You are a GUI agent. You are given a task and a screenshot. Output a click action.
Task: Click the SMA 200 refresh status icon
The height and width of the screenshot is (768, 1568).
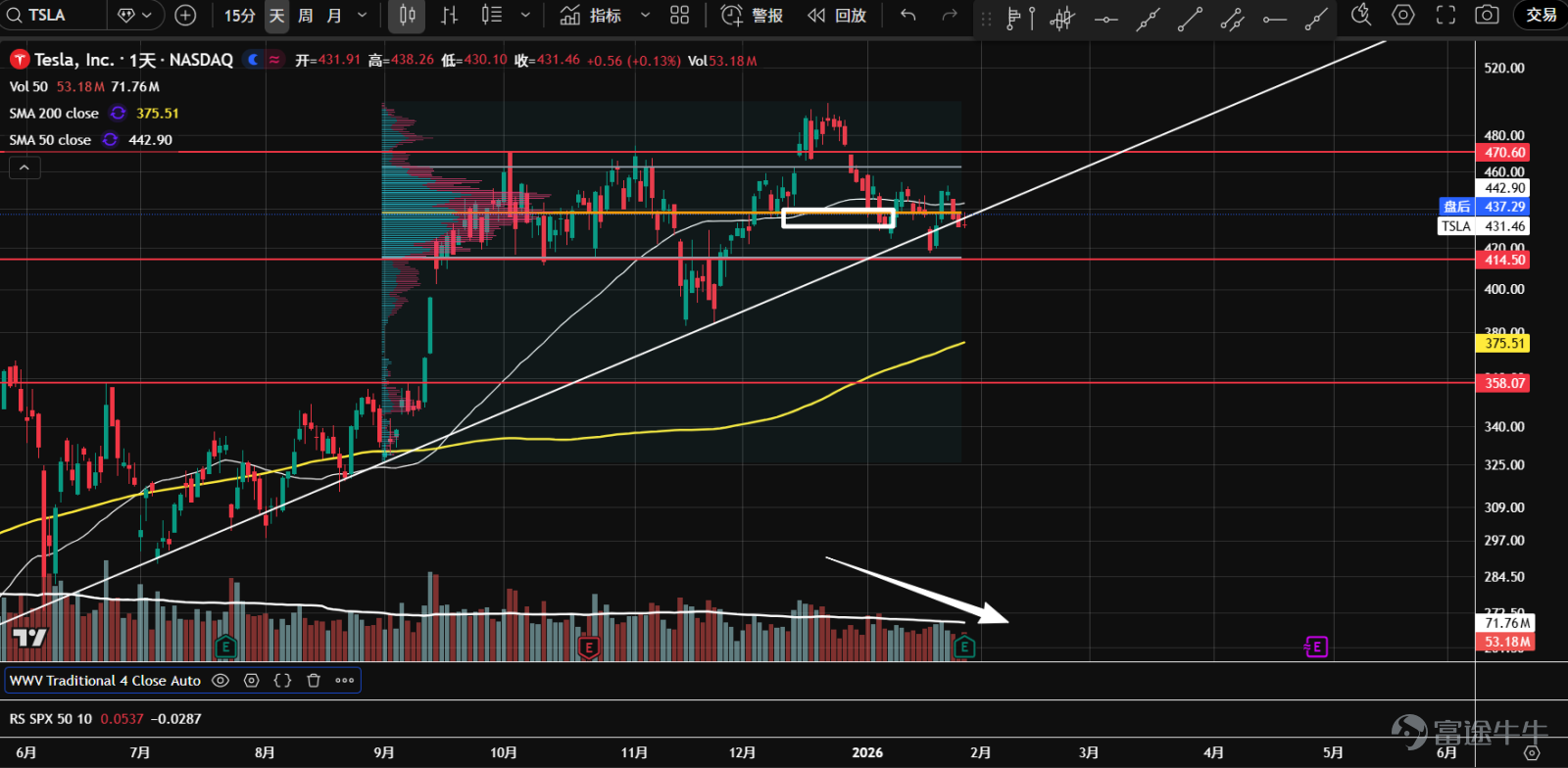tap(118, 114)
